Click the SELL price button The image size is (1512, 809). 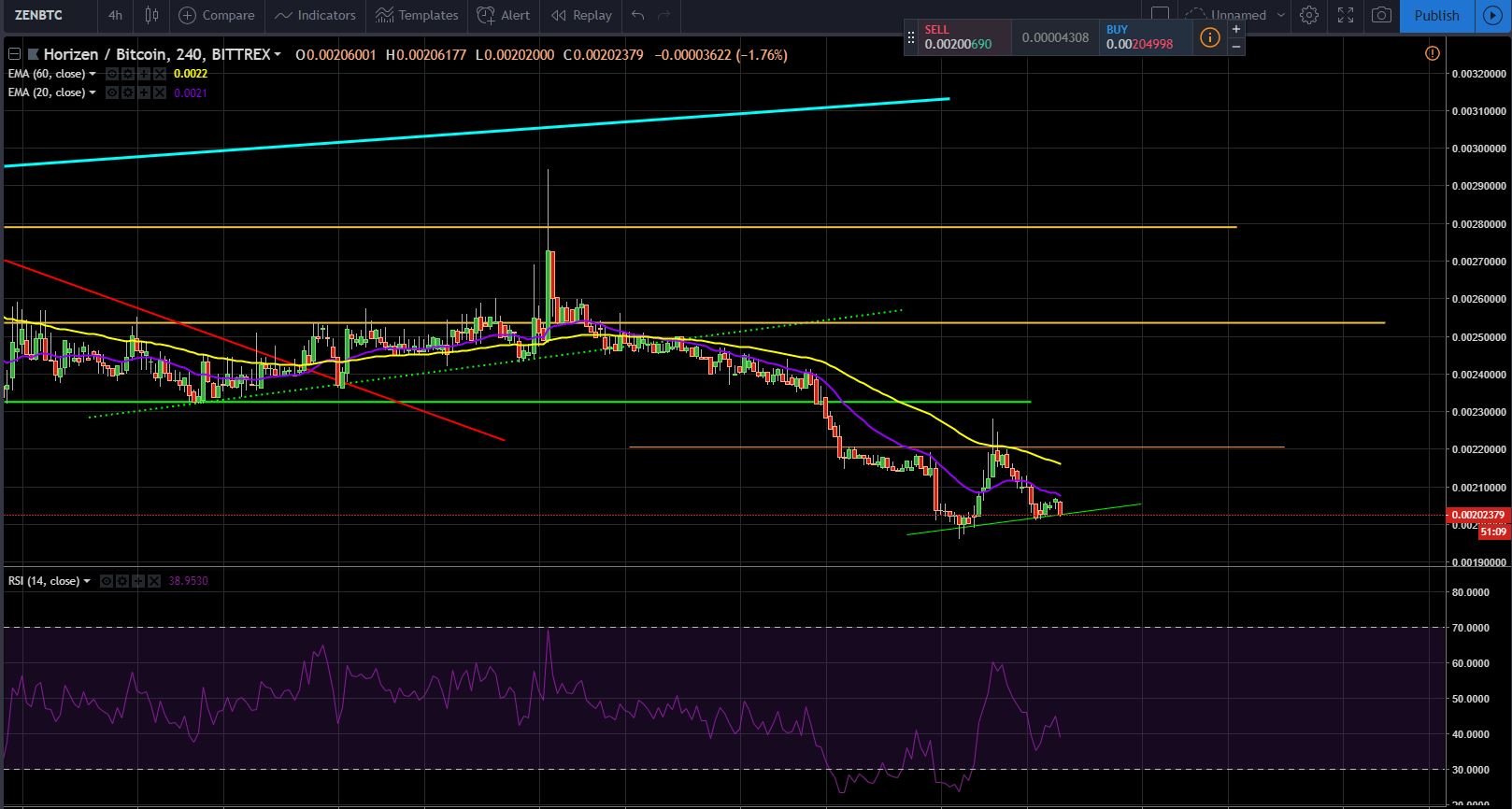click(x=964, y=37)
